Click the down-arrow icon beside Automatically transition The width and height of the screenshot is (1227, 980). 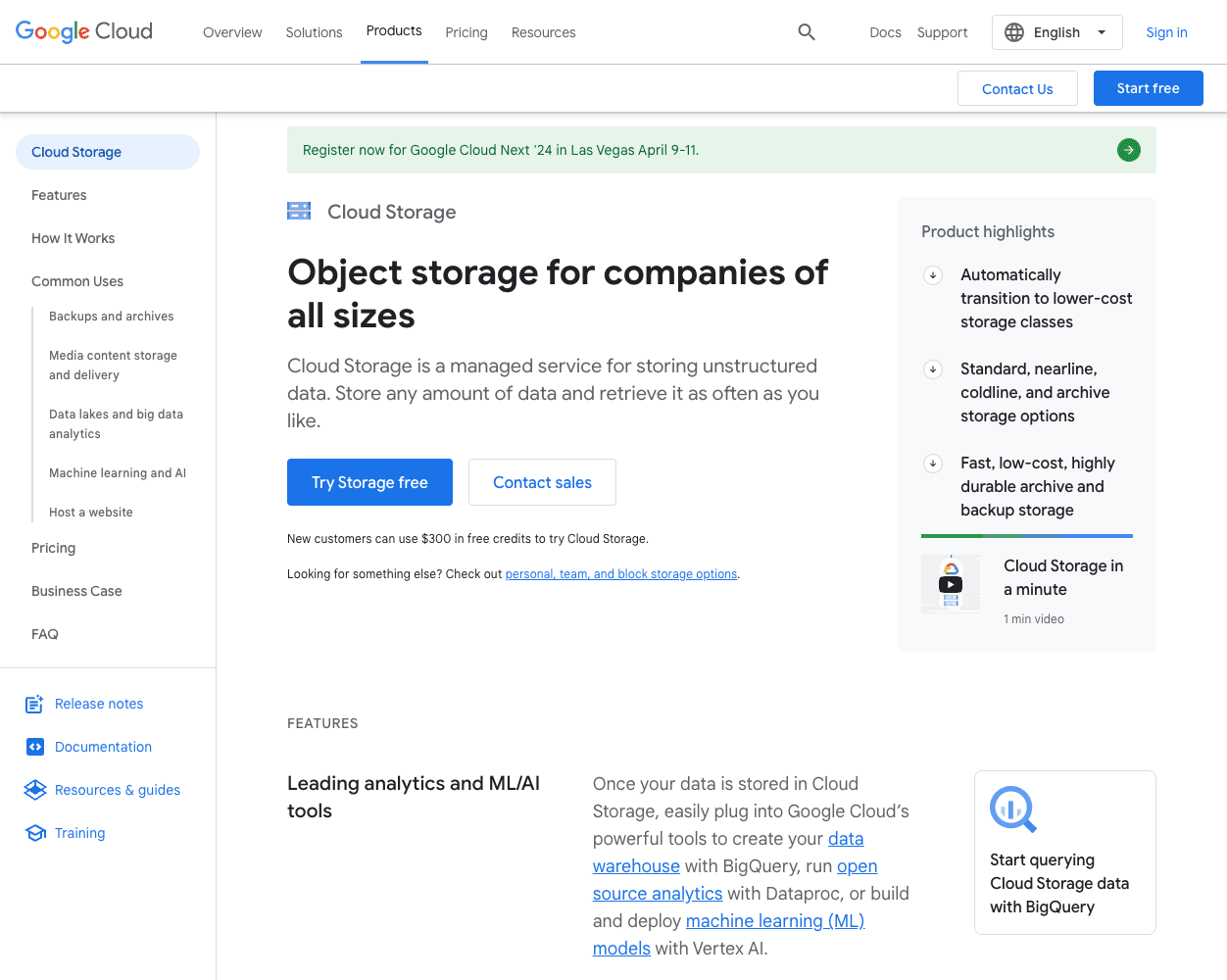[x=933, y=275]
